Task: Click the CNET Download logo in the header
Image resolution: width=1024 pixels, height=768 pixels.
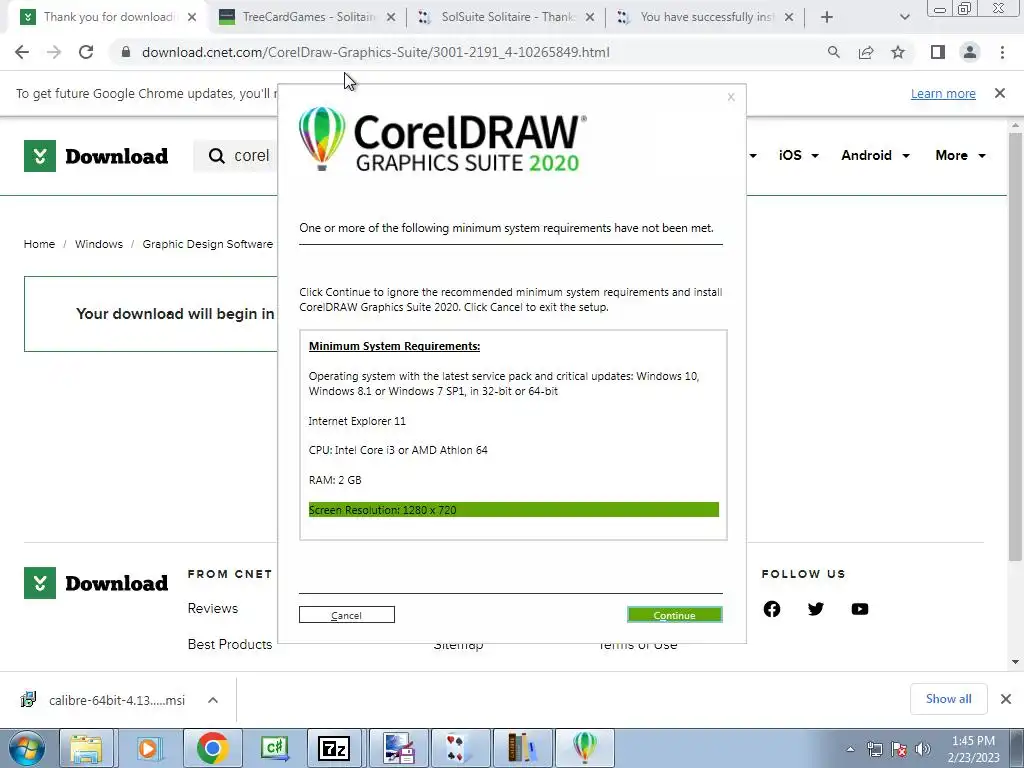Action: (x=96, y=155)
